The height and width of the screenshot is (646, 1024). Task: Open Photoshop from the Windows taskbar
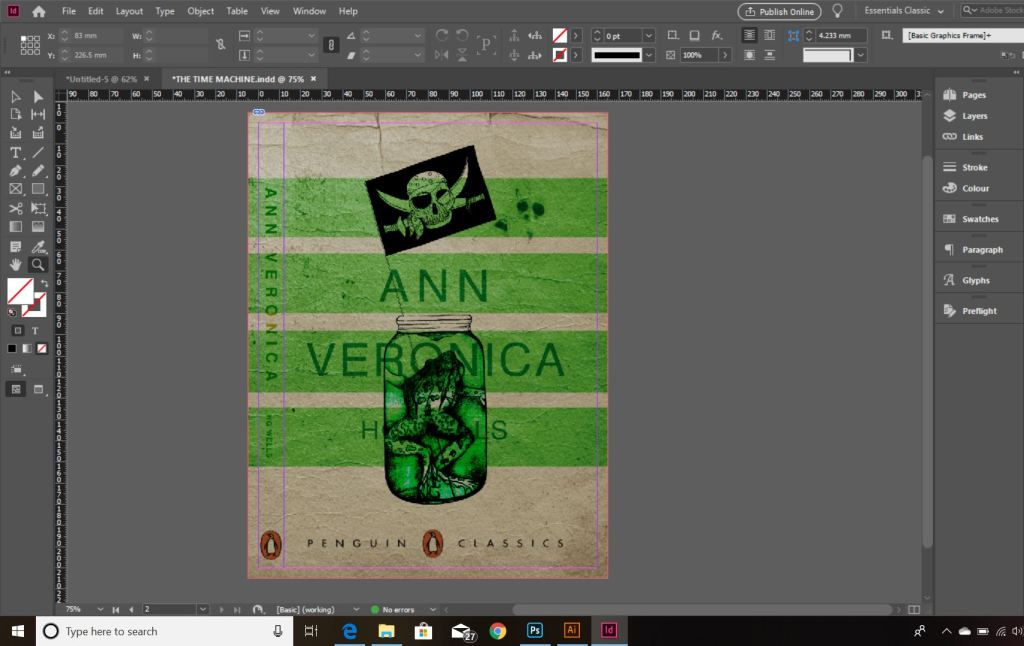pyautogui.click(x=535, y=631)
